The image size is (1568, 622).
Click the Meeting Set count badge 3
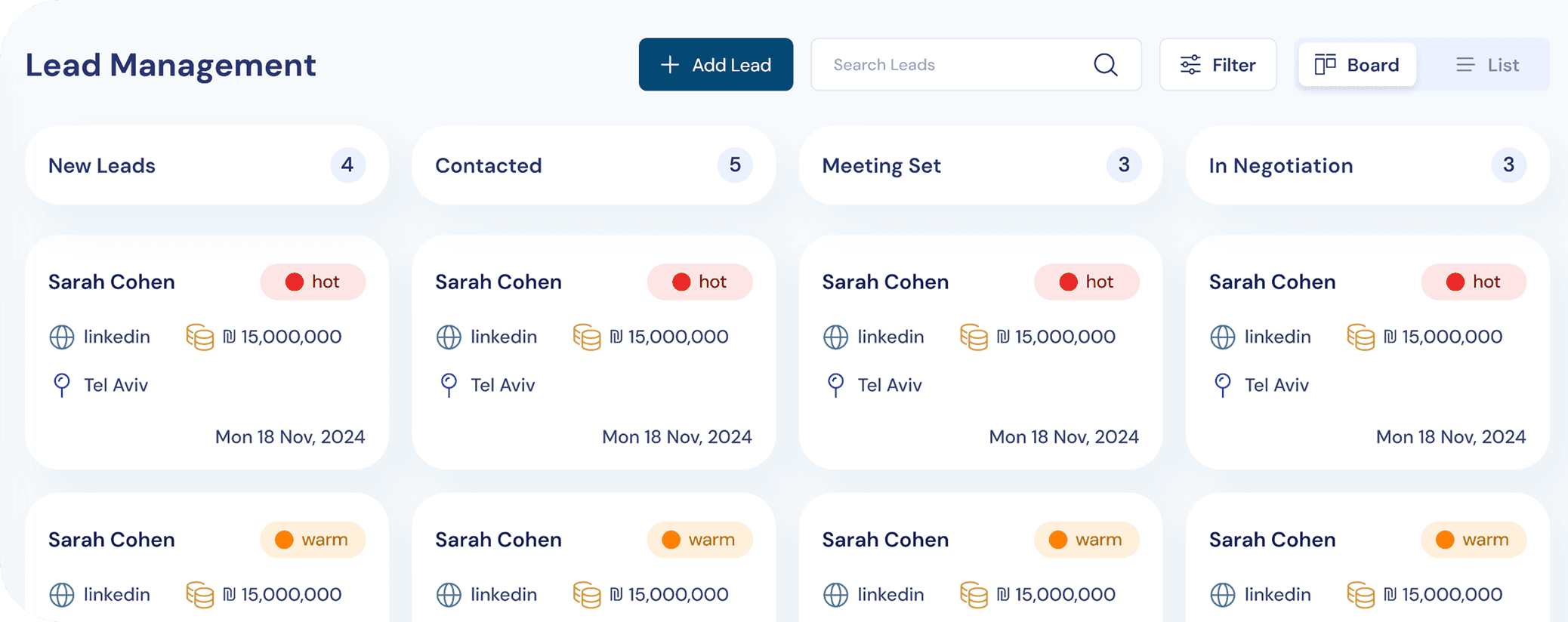tap(1123, 165)
